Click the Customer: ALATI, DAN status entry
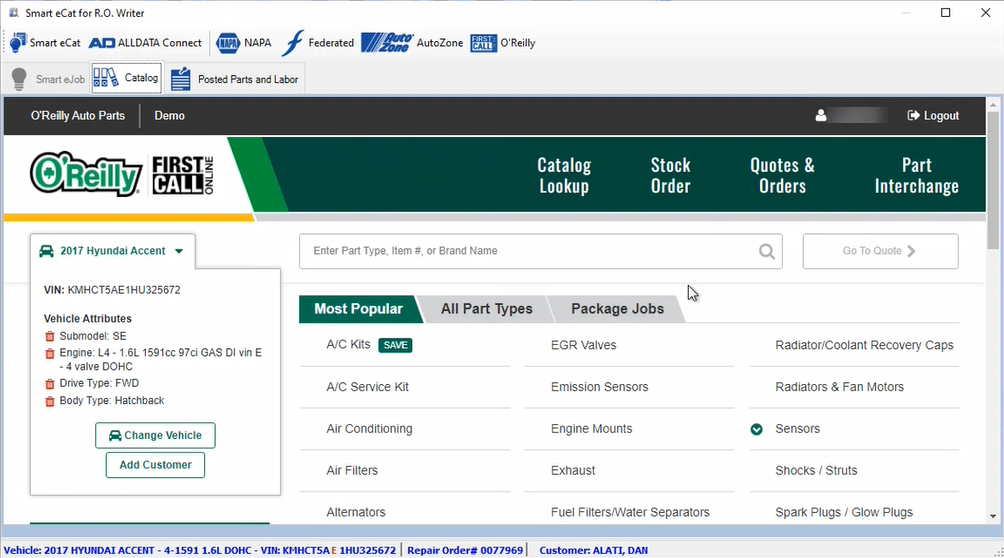 click(x=593, y=550)
